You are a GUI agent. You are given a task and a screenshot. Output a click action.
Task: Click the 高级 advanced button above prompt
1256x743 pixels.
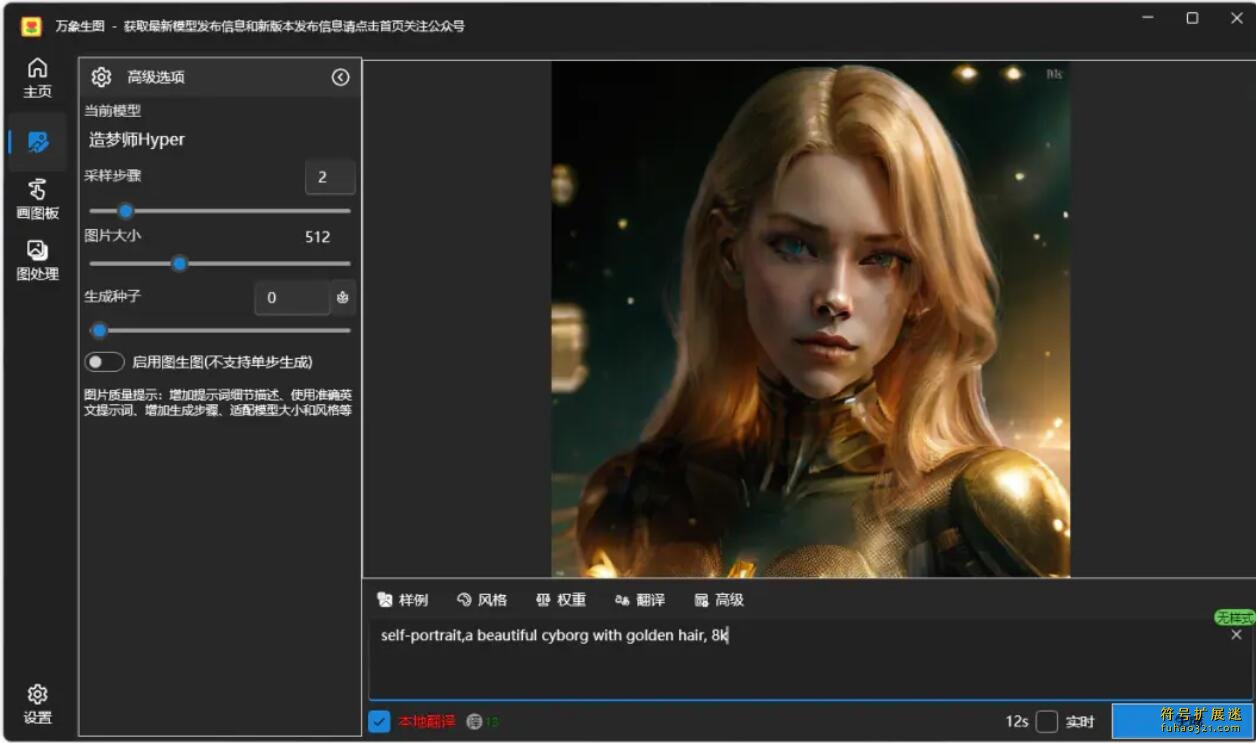tap(719, 600)
